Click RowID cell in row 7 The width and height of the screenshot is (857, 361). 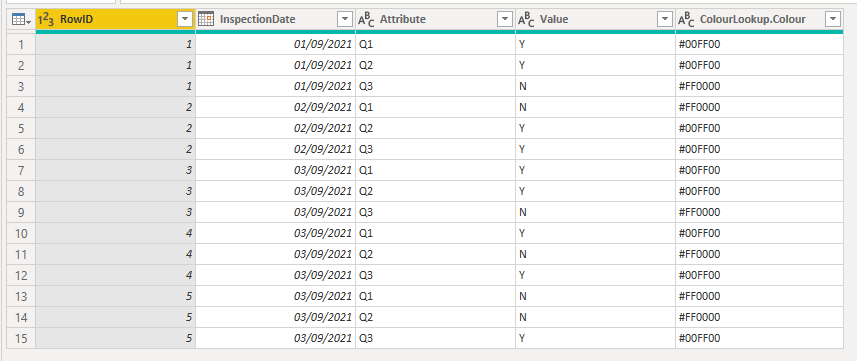[x=115, y=170]
